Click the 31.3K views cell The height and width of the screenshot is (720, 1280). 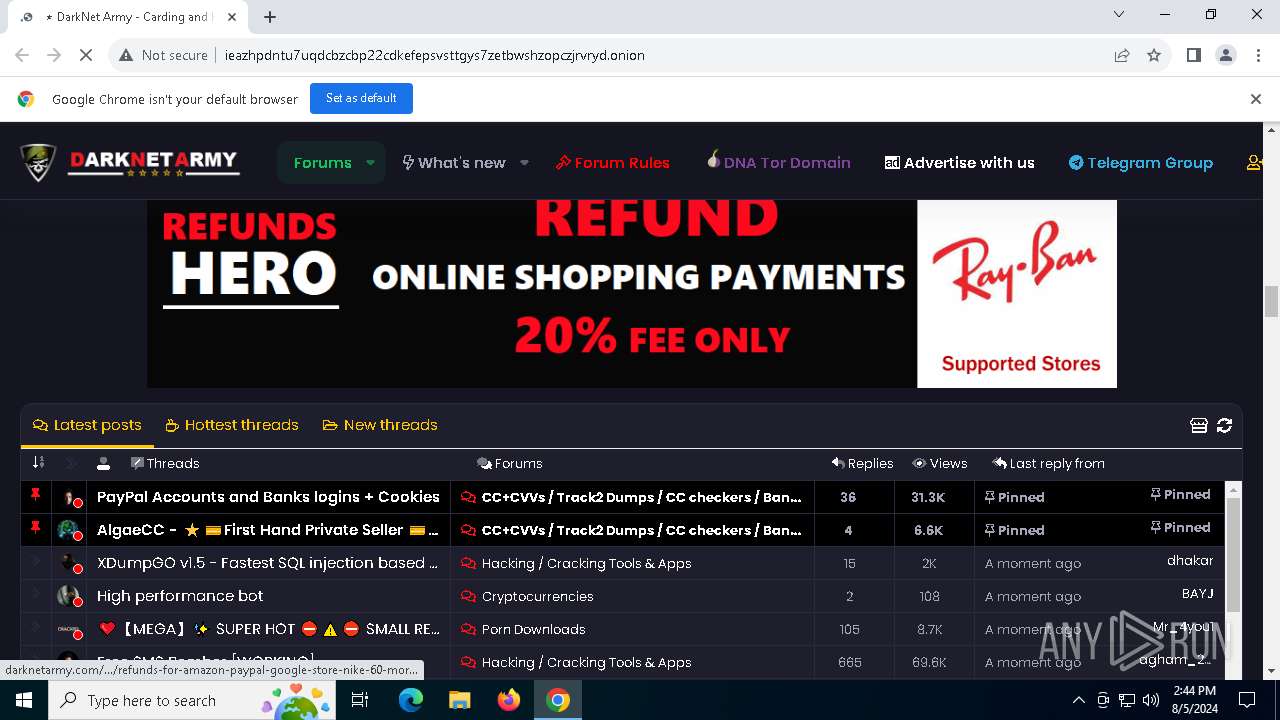click(928, 497)
